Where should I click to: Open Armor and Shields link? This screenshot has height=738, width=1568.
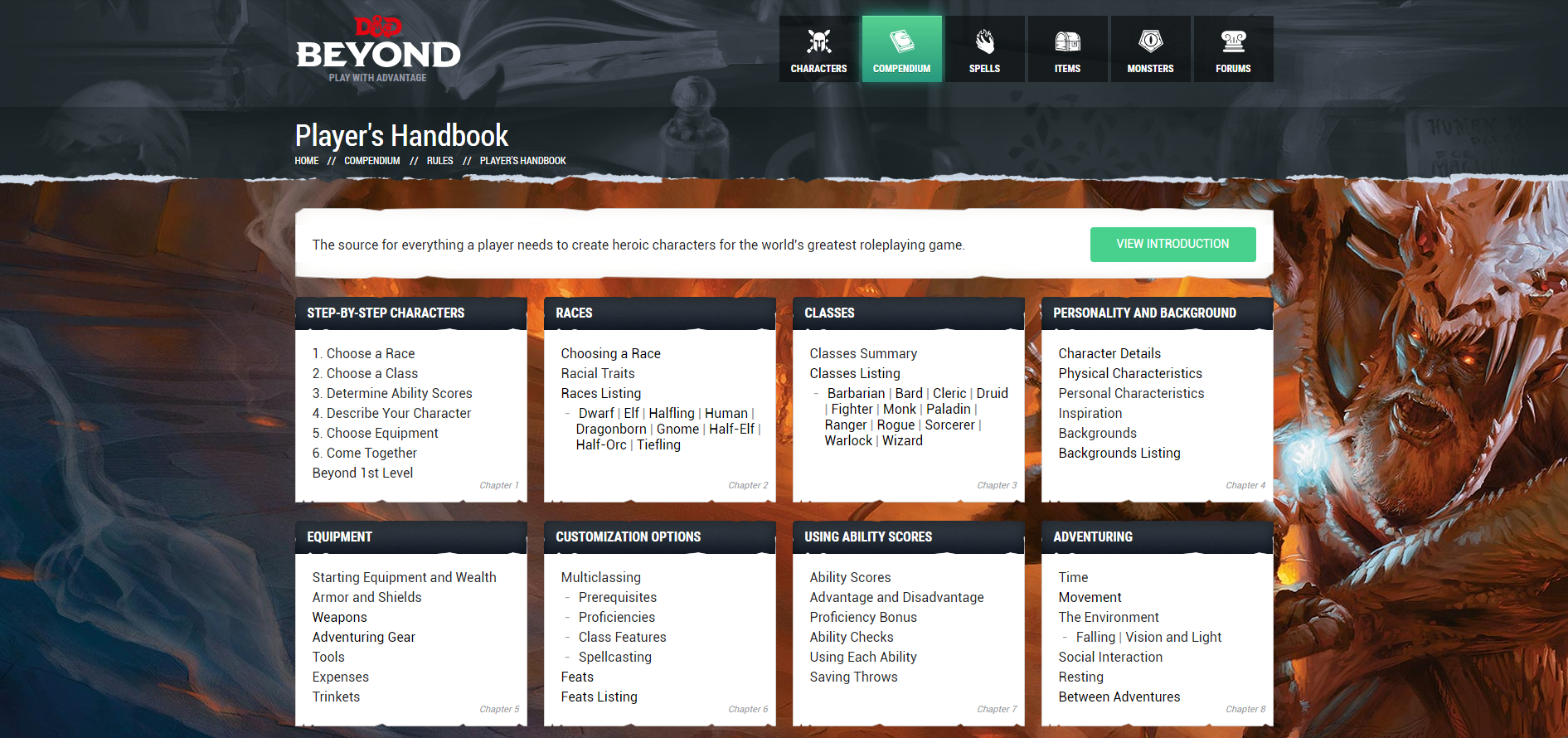click(367, 597)
